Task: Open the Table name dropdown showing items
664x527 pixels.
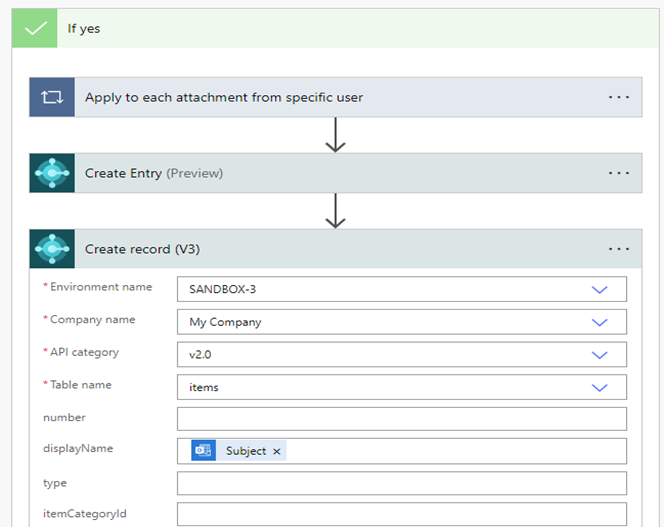Action: 599,388
